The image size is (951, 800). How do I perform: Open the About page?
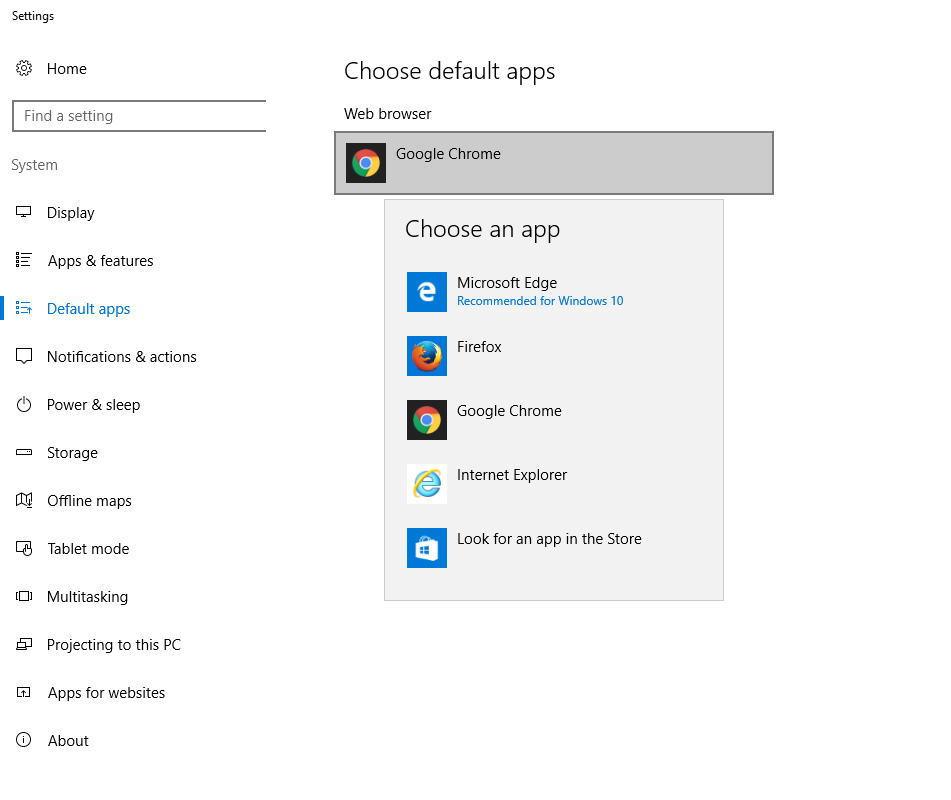point(68,741)
